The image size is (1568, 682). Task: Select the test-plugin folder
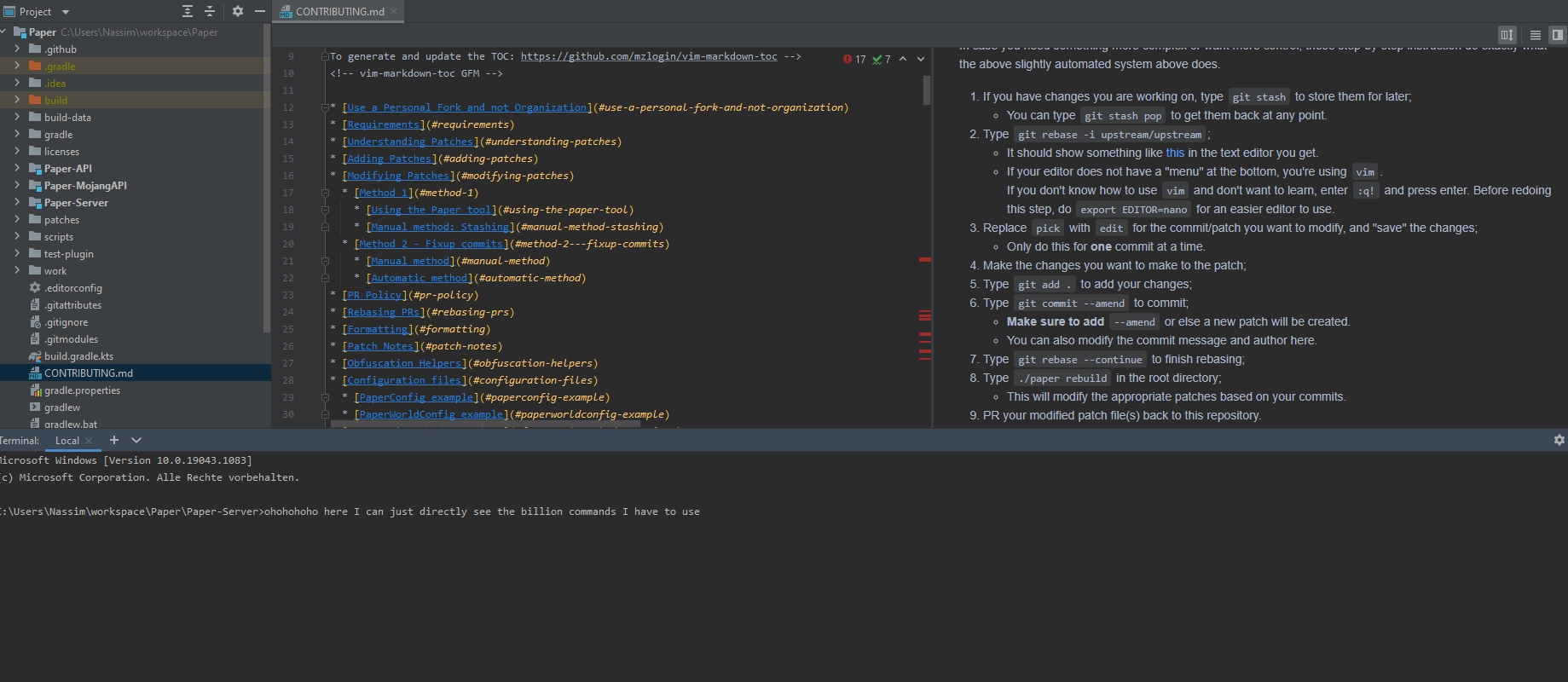[x=69, y=254]
